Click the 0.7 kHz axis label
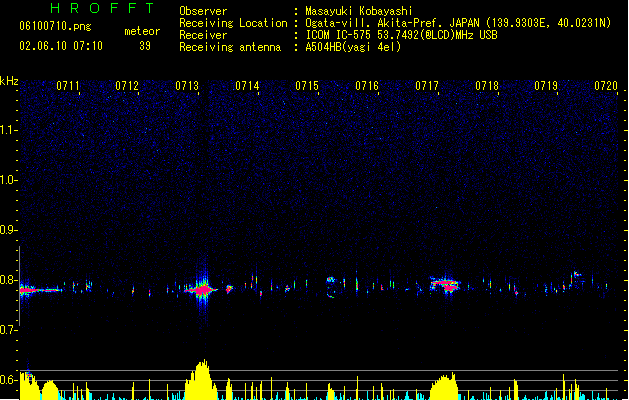The height and width of the screenshot is (400, 629). [9, 330]
